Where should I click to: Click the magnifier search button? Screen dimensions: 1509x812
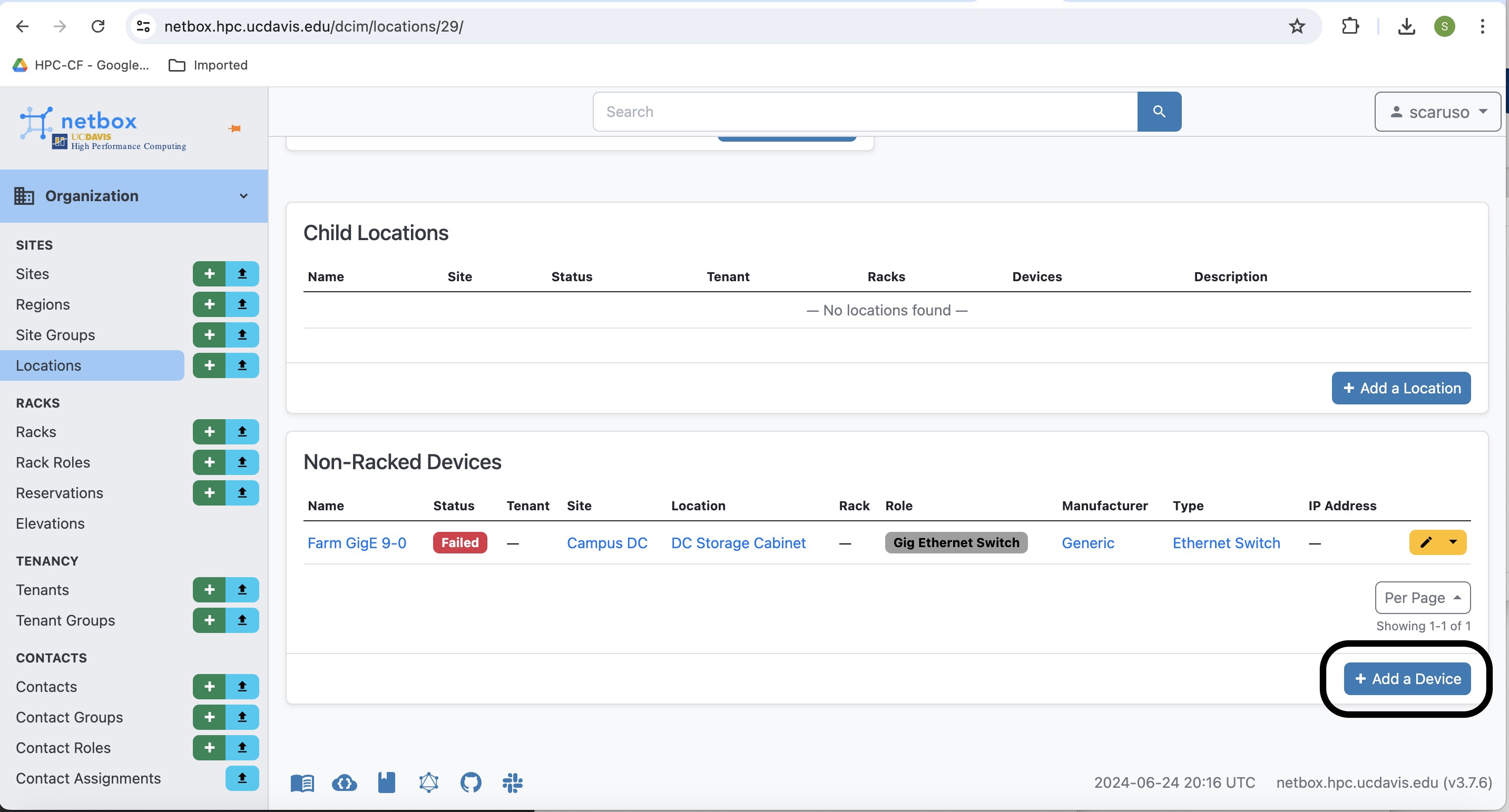[x=1159, y=111]
